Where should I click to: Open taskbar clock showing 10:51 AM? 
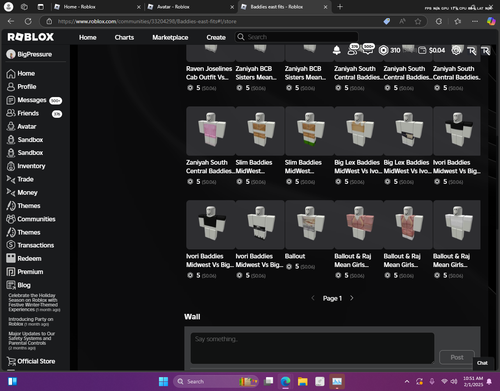tap(473, 381)
